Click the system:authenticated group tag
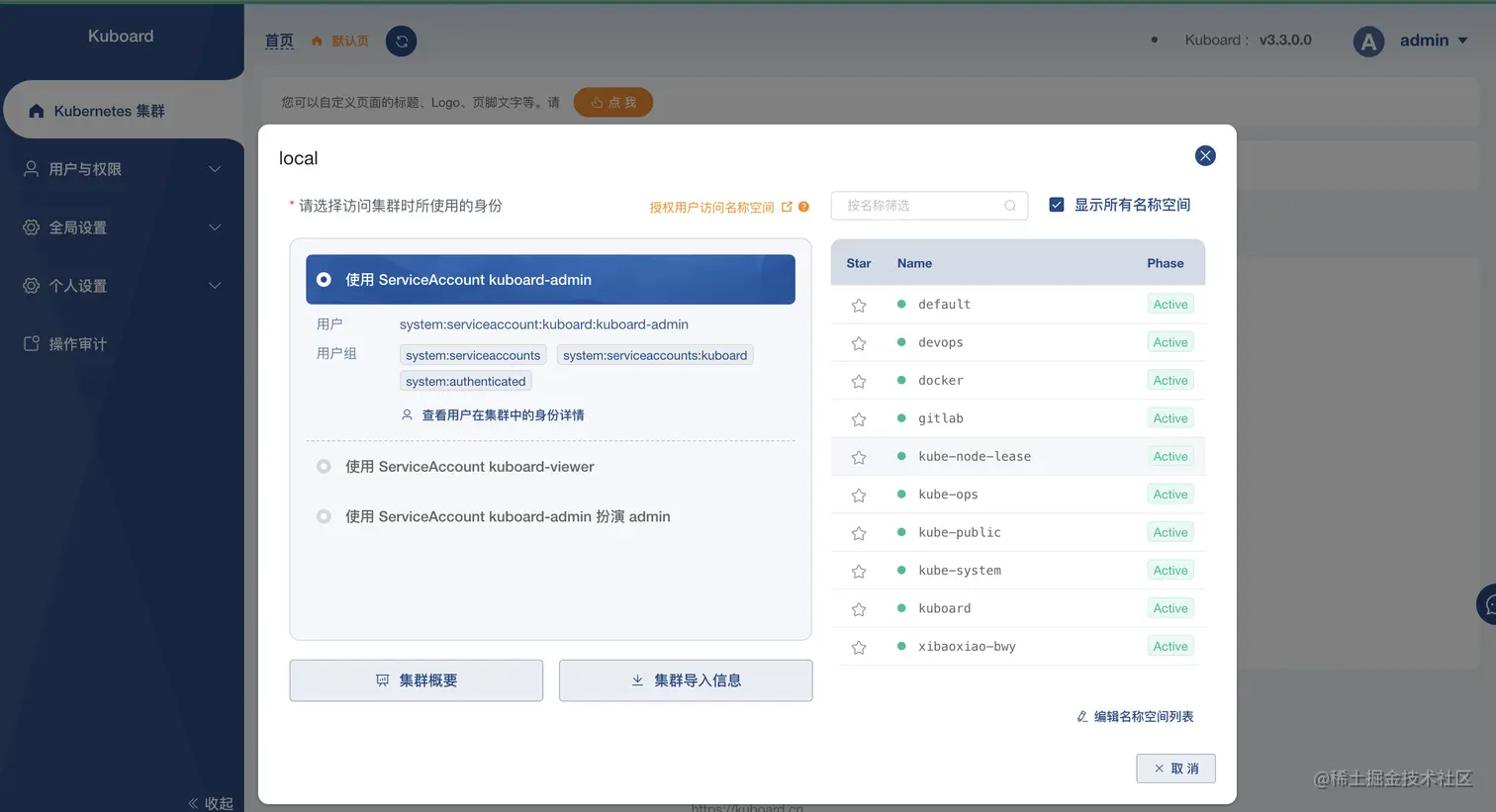The image size is (1496, 812). tap(466, 381)
